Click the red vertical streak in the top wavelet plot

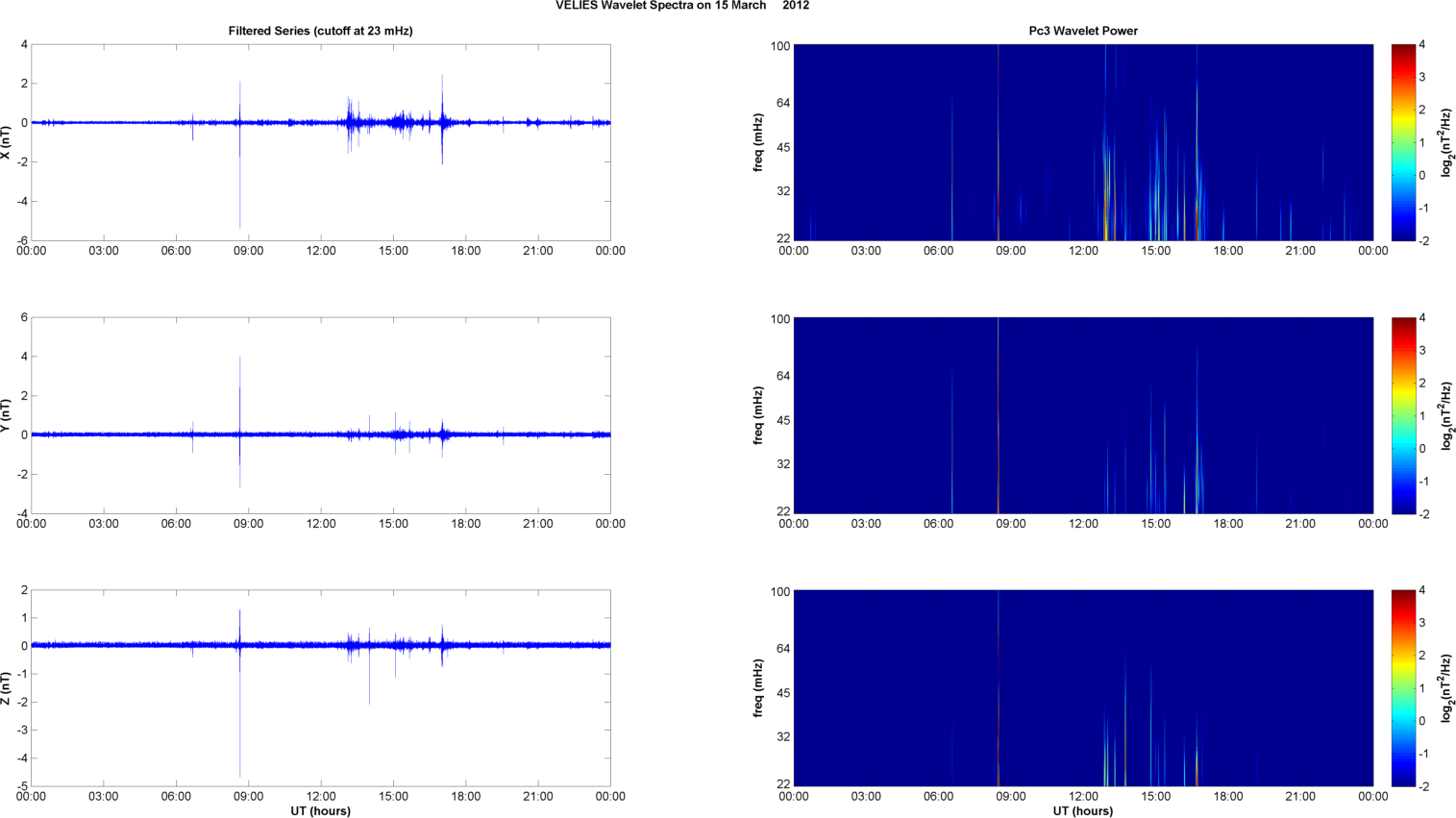[999, 142]
